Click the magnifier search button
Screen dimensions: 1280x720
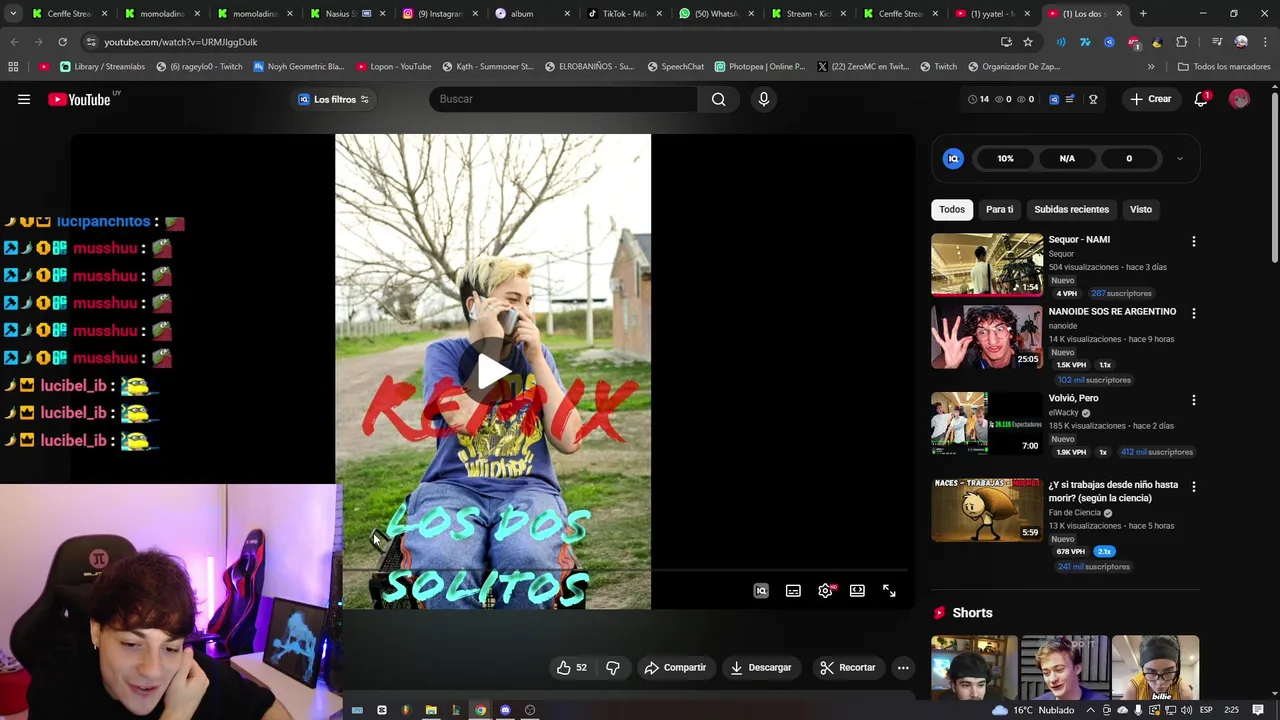(x=719, y=99)
